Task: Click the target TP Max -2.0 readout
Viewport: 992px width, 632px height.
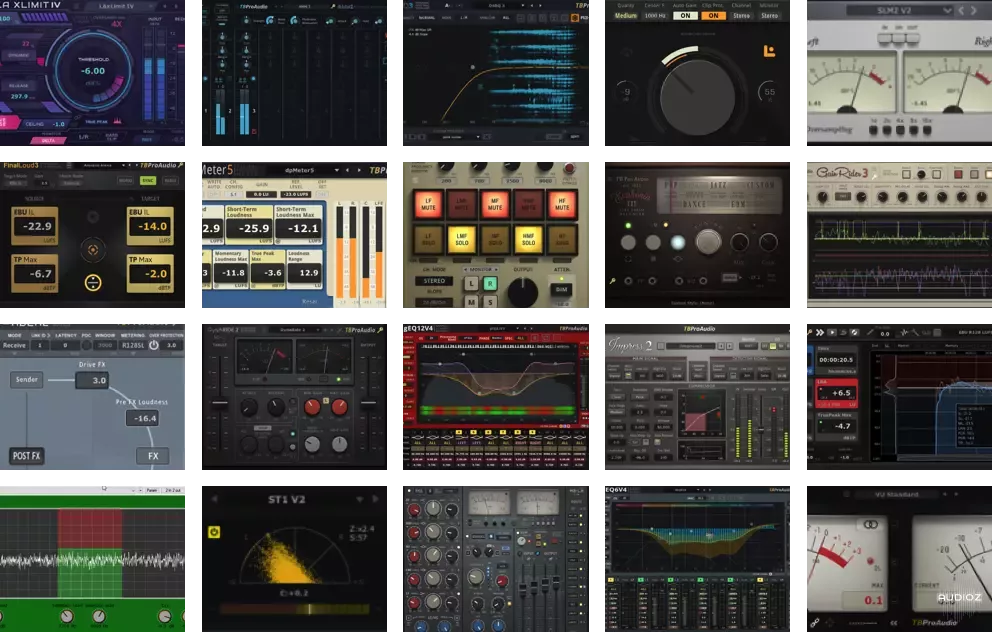Action: (x=152, y=274)
